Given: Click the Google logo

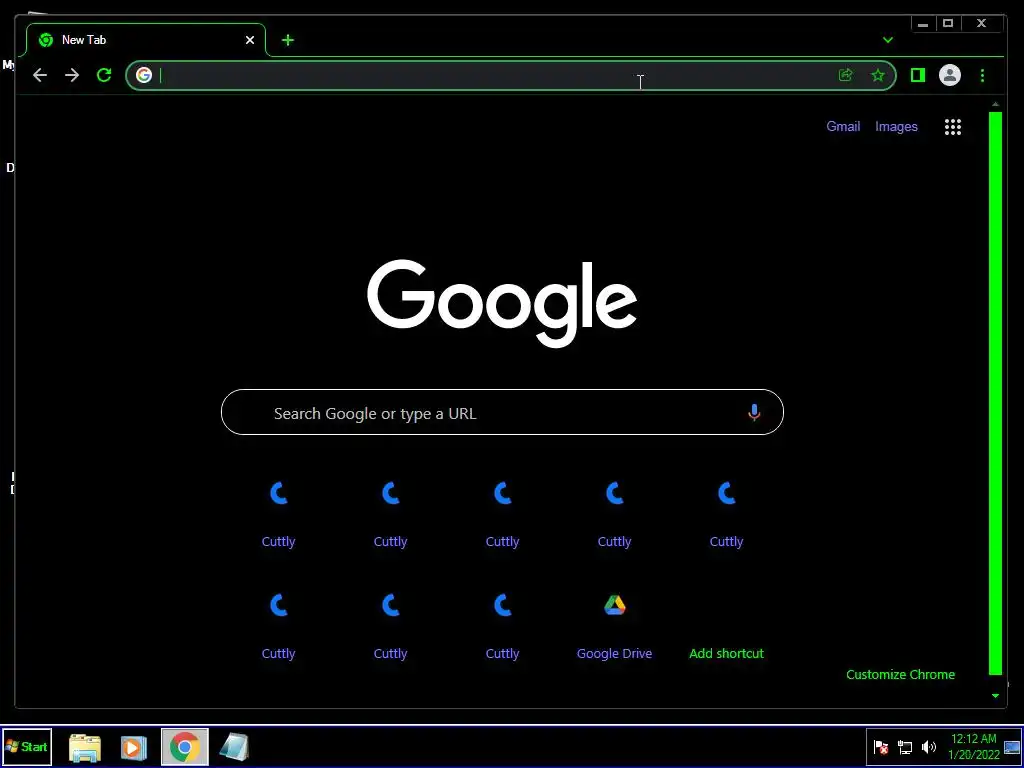Looking at the screenshot, I should click(x=502, y=303).
